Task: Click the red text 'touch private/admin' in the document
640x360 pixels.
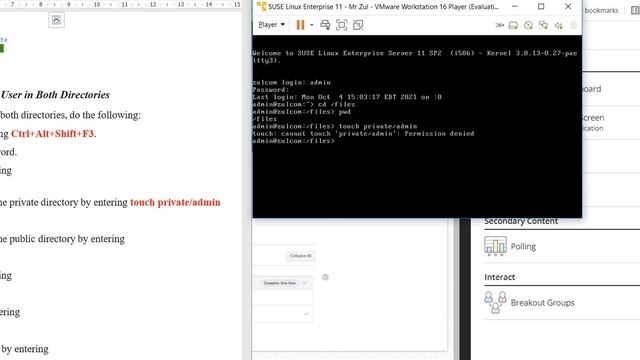Action: coord(175,202)
